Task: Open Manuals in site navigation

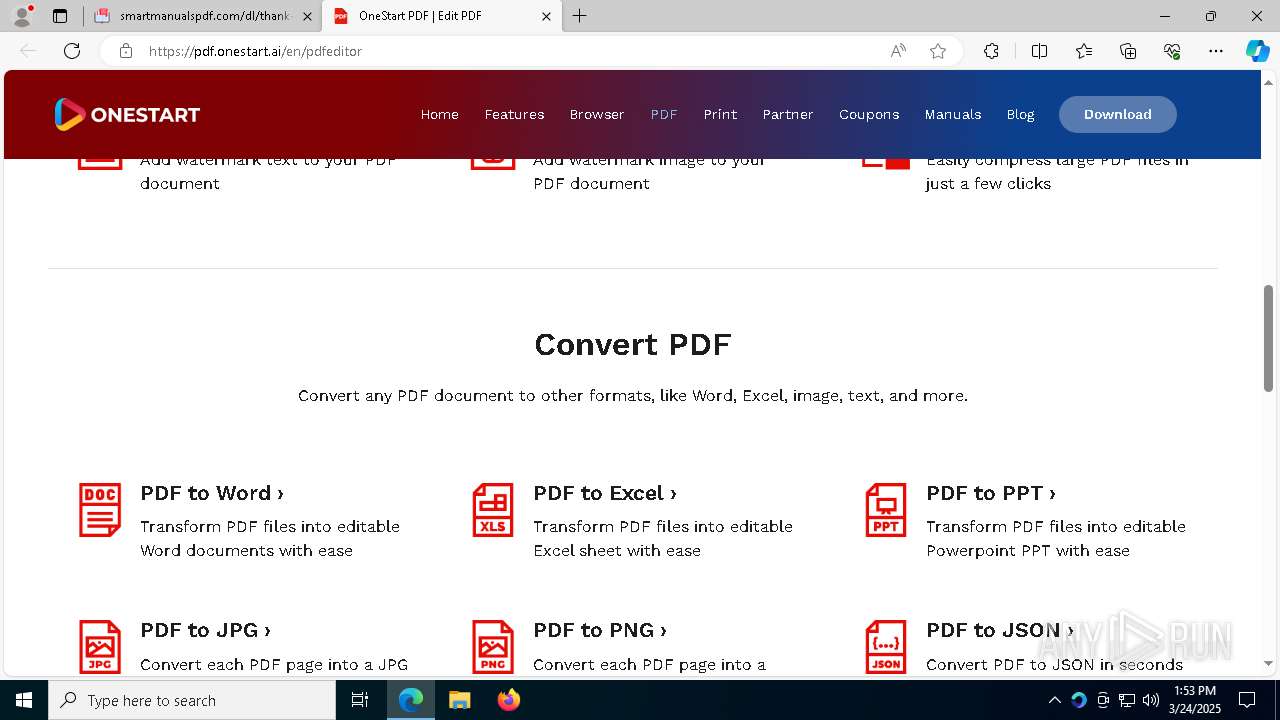Action: click(x=952, y=114)
